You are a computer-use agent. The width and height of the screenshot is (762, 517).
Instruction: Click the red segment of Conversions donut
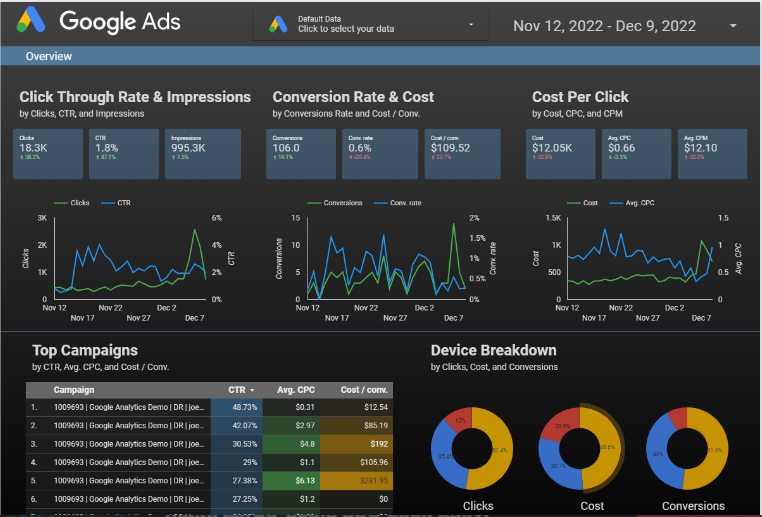(679, 417)
